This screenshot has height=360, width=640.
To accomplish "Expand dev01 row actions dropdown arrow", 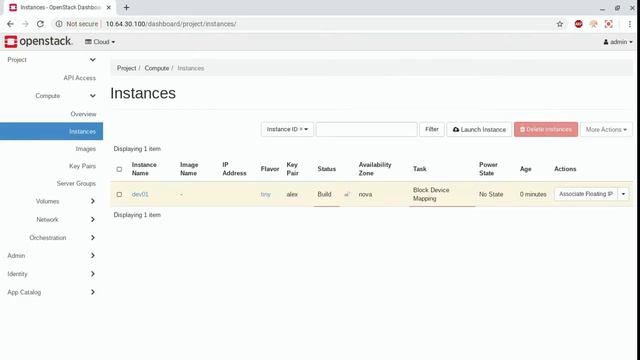I will click(x=623, y=194).
